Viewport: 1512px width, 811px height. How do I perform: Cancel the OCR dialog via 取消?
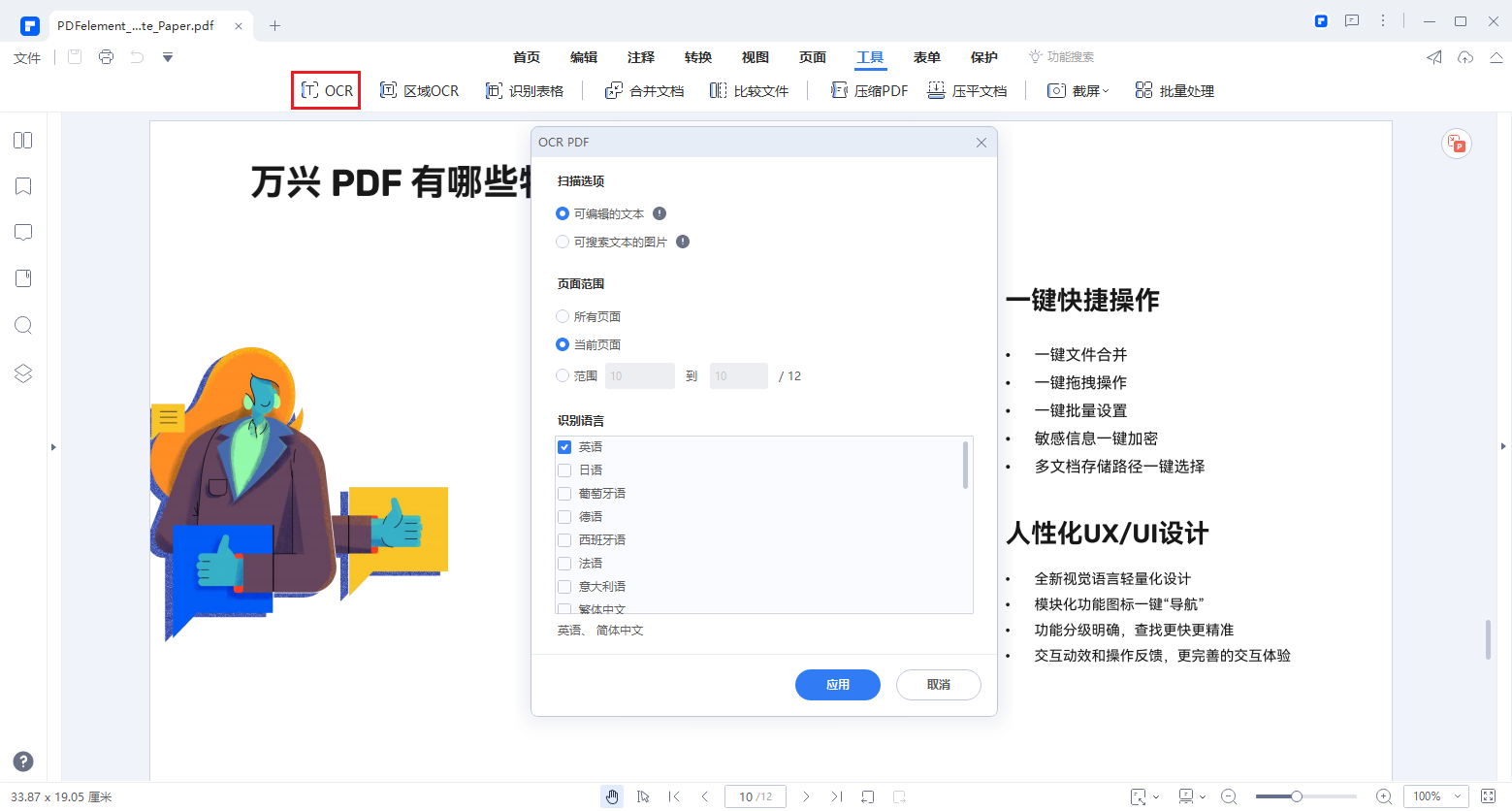[937, 684]
